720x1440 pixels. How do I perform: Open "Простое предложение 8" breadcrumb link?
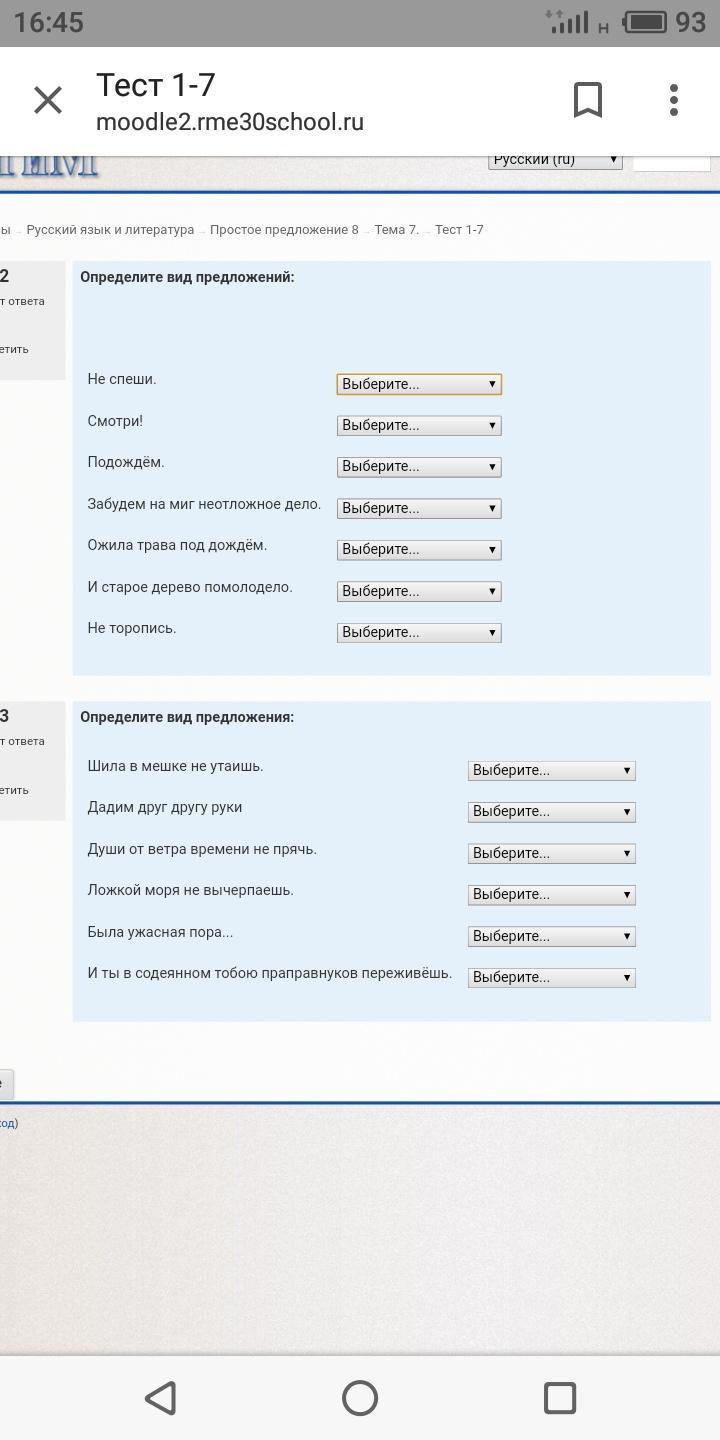284,230
